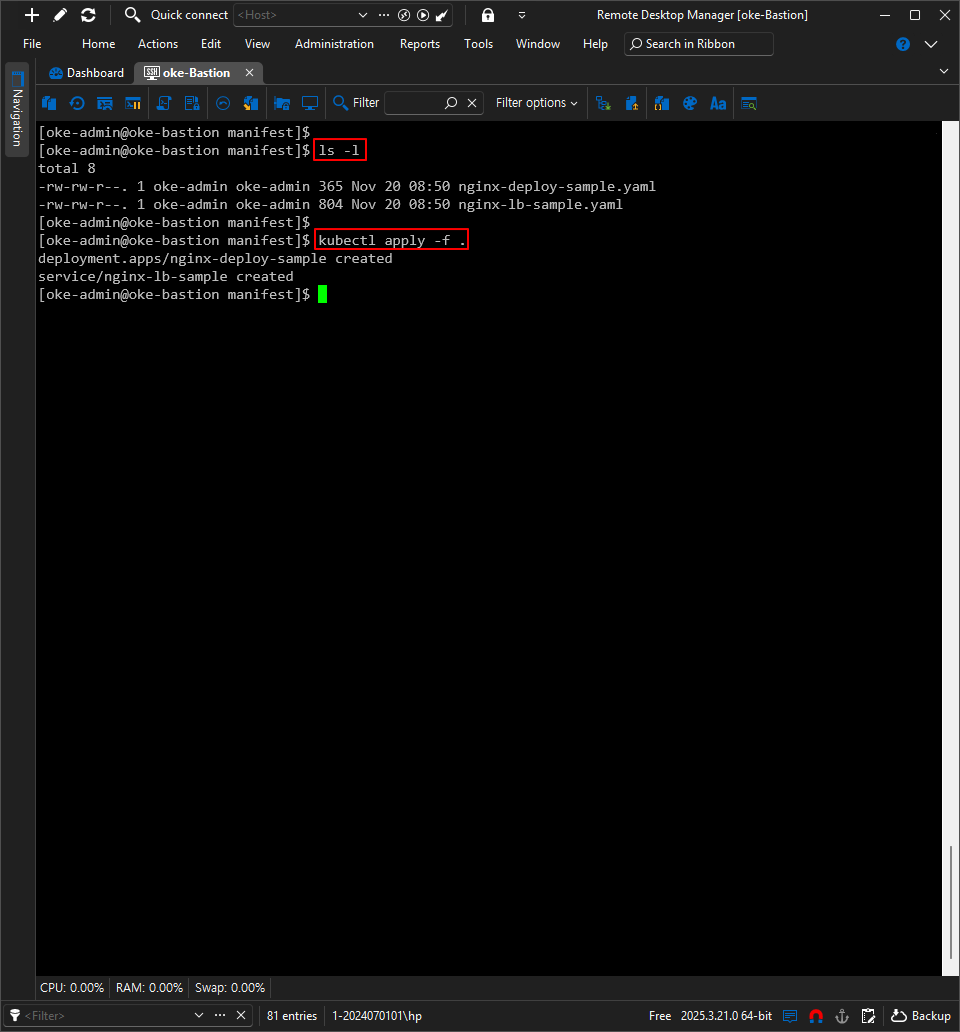Open the color palette icon in terminal toolbar
The width and height of the screenshot is (960, 1032).
pos(689,103)
